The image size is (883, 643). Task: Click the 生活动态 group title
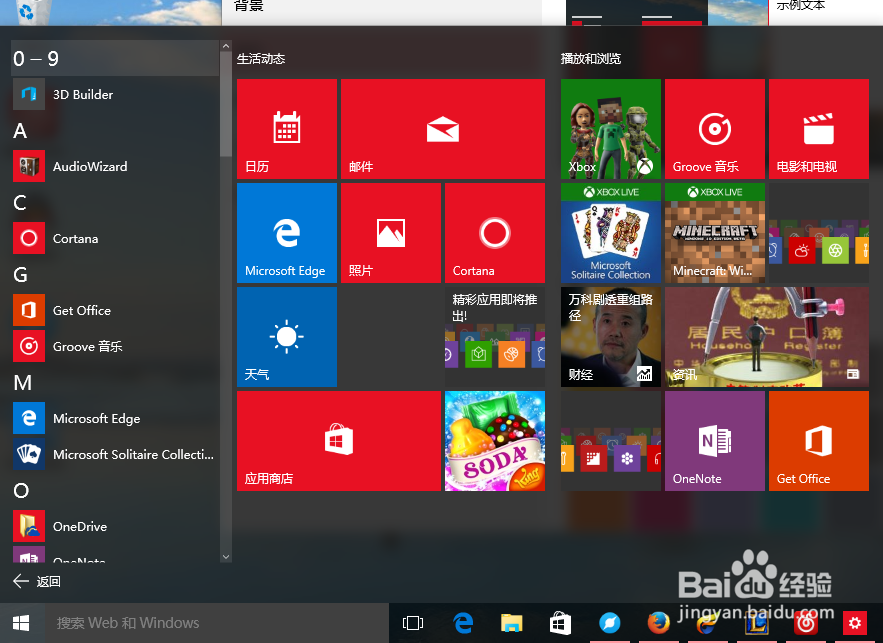tap(261, 59)
